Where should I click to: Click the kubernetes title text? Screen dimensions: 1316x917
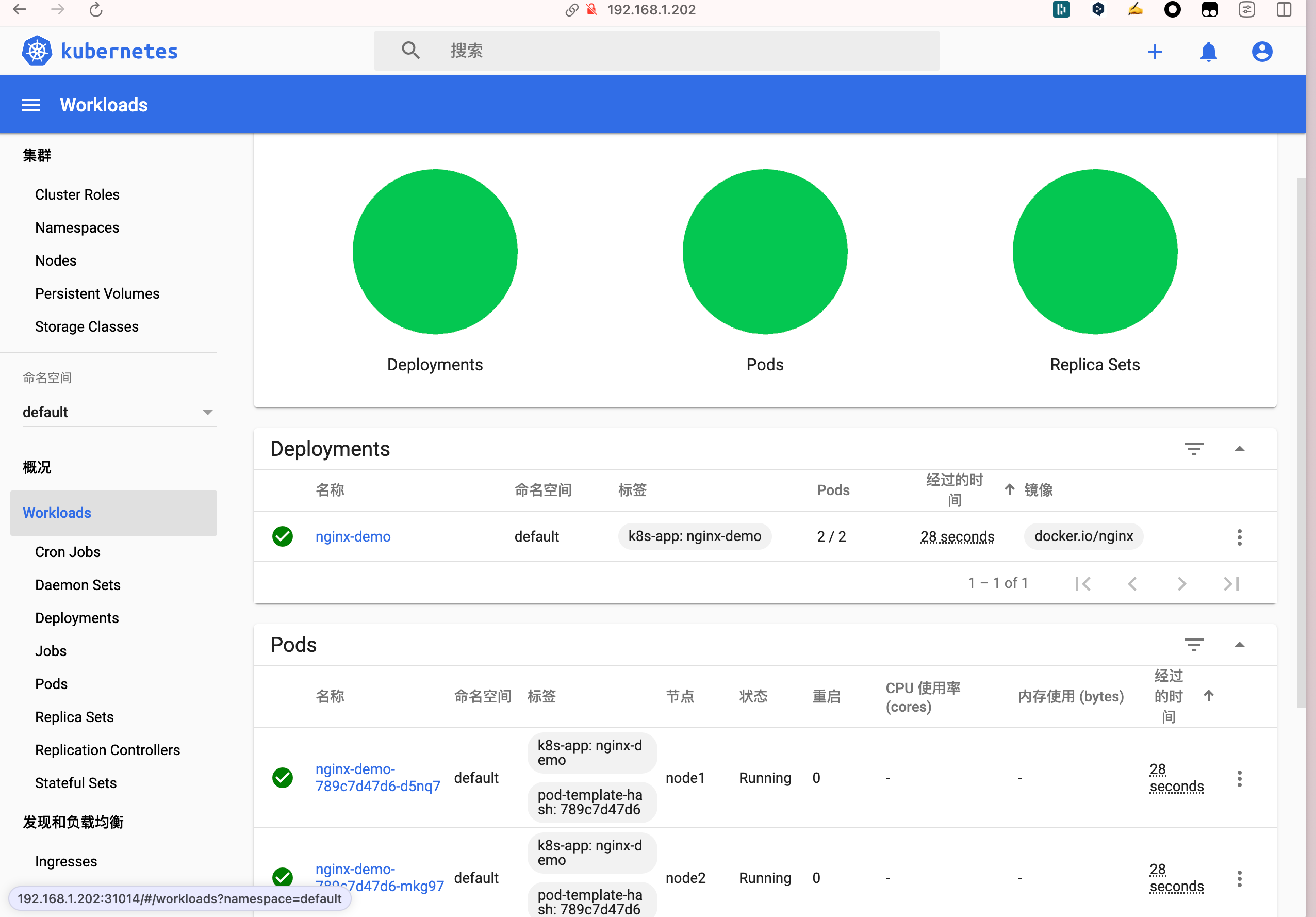point(119,51)
